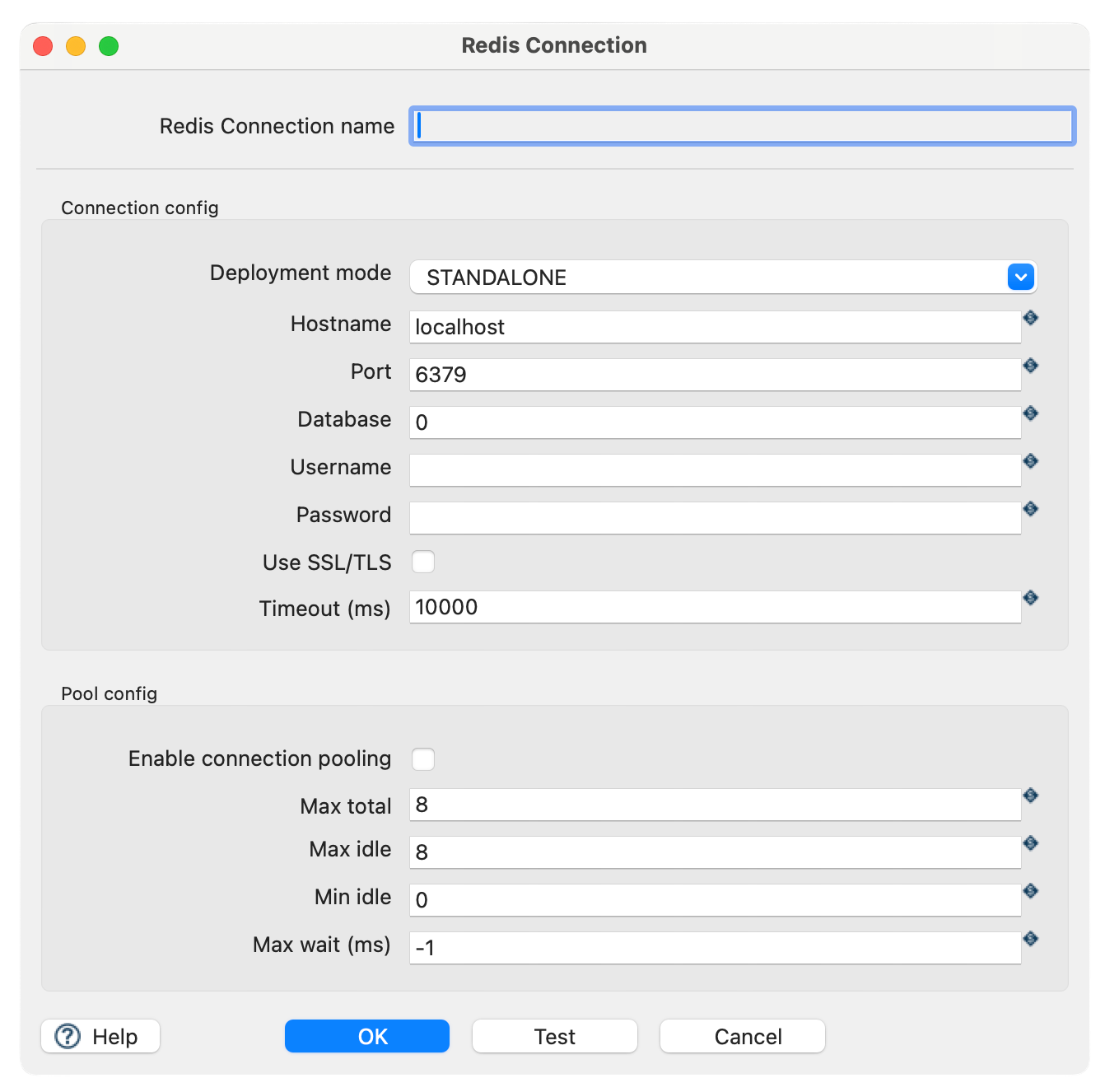The height and width of the screenshot is (1092, 1105).
Task: Click the variable icon beside Database field
Action: pos(1030,413)
